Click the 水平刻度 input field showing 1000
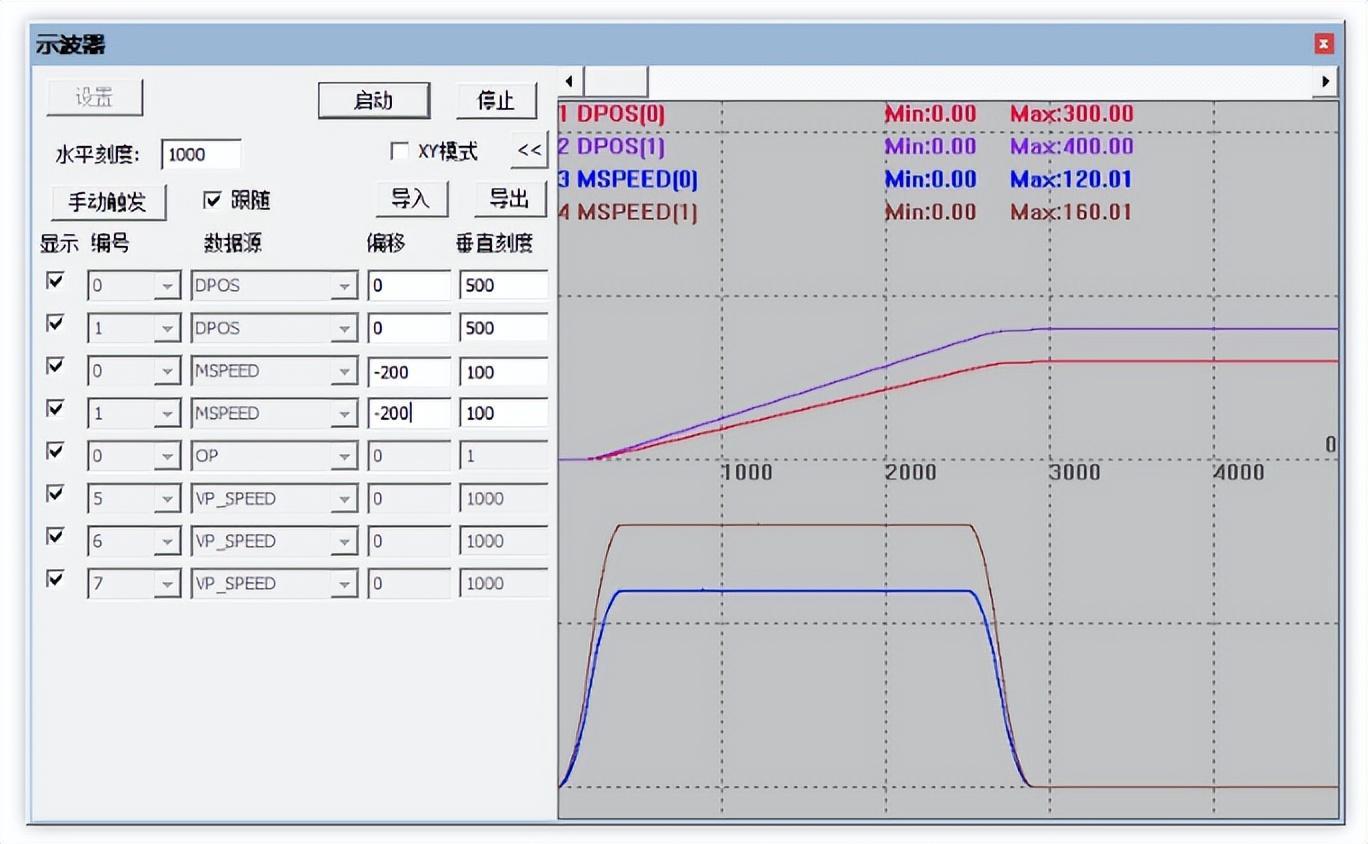This screenshot has width=1368, height=844. [x=200, y=154]
